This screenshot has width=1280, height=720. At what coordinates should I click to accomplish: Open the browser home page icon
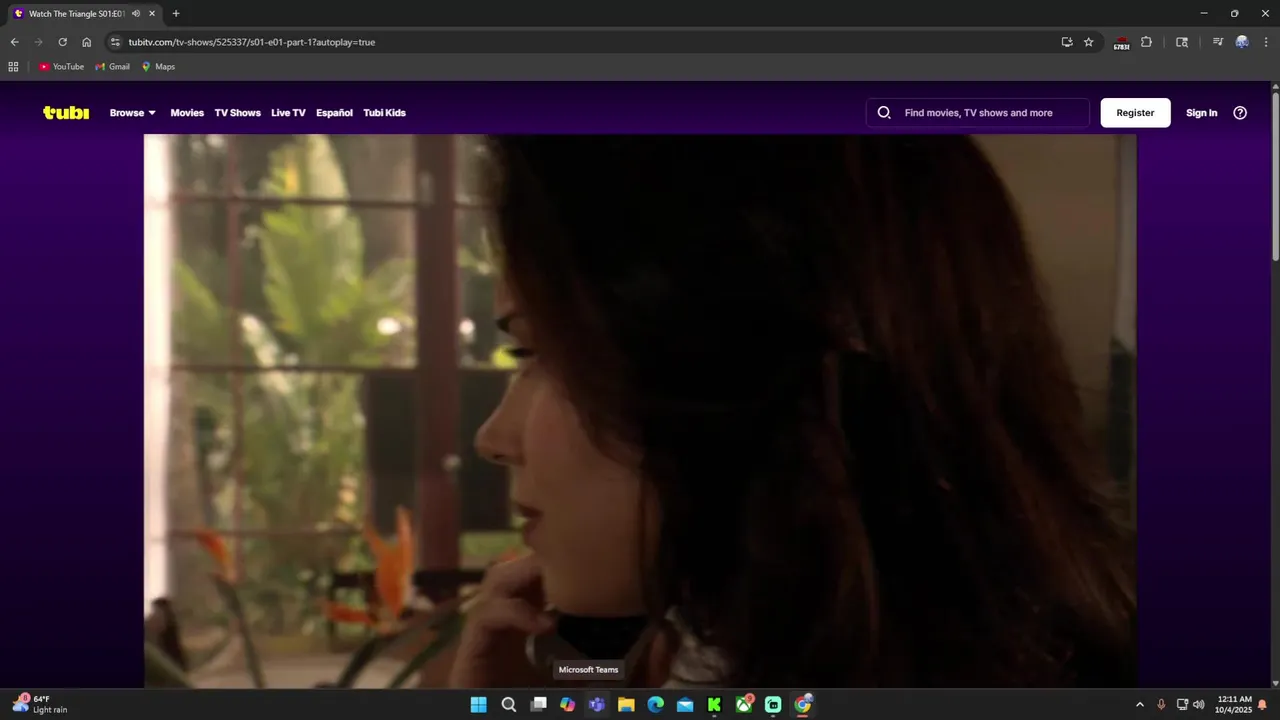click(86, 42)
